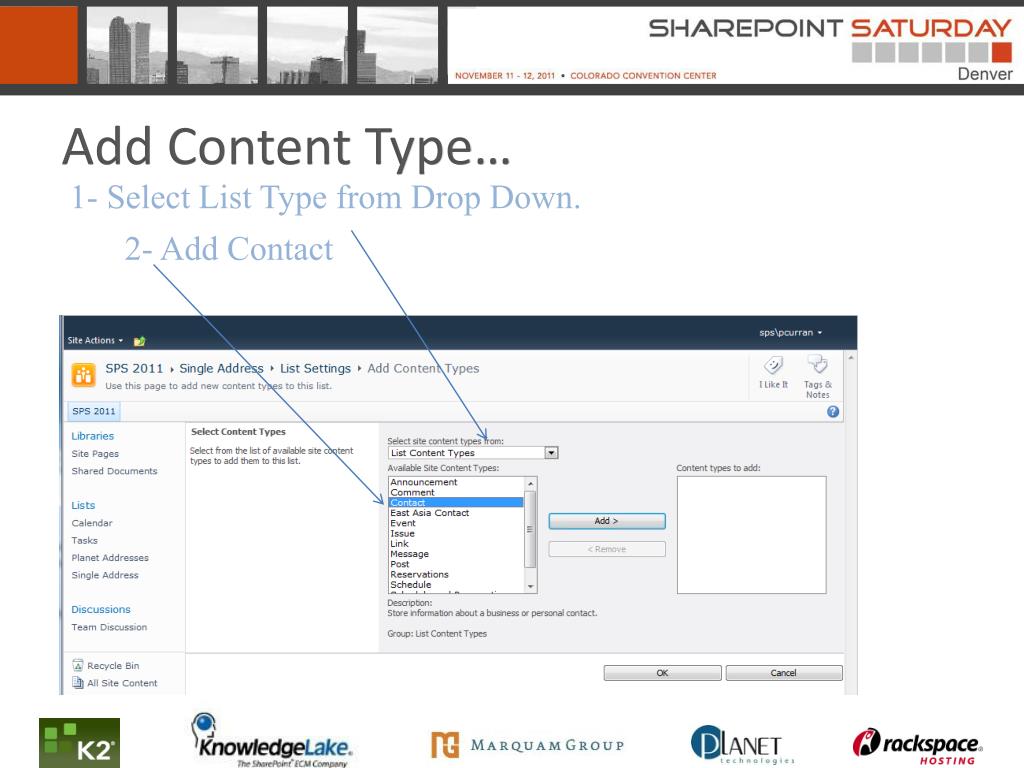
Task: Open the Site Actions menu
Action: (95, 340)
